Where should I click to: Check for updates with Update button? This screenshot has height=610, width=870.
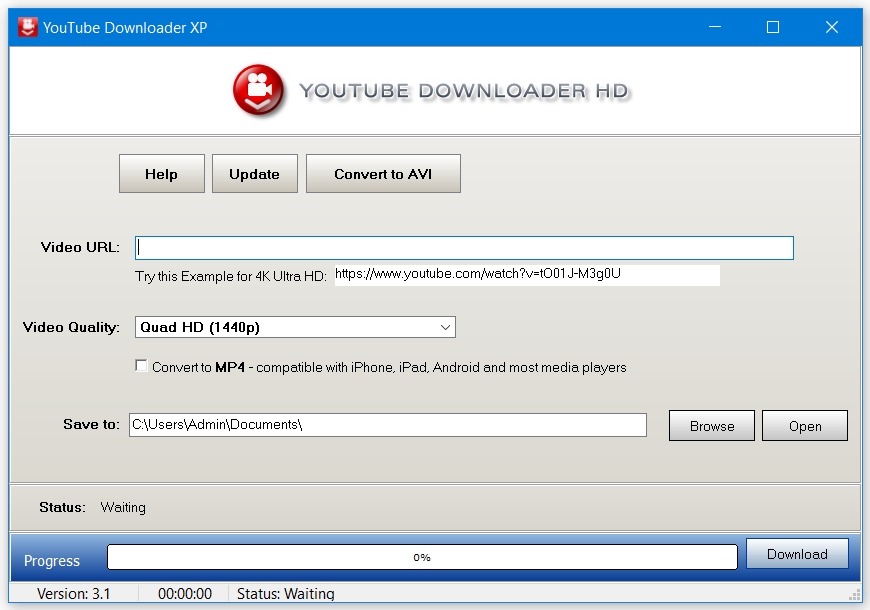[x=255, y=174]
